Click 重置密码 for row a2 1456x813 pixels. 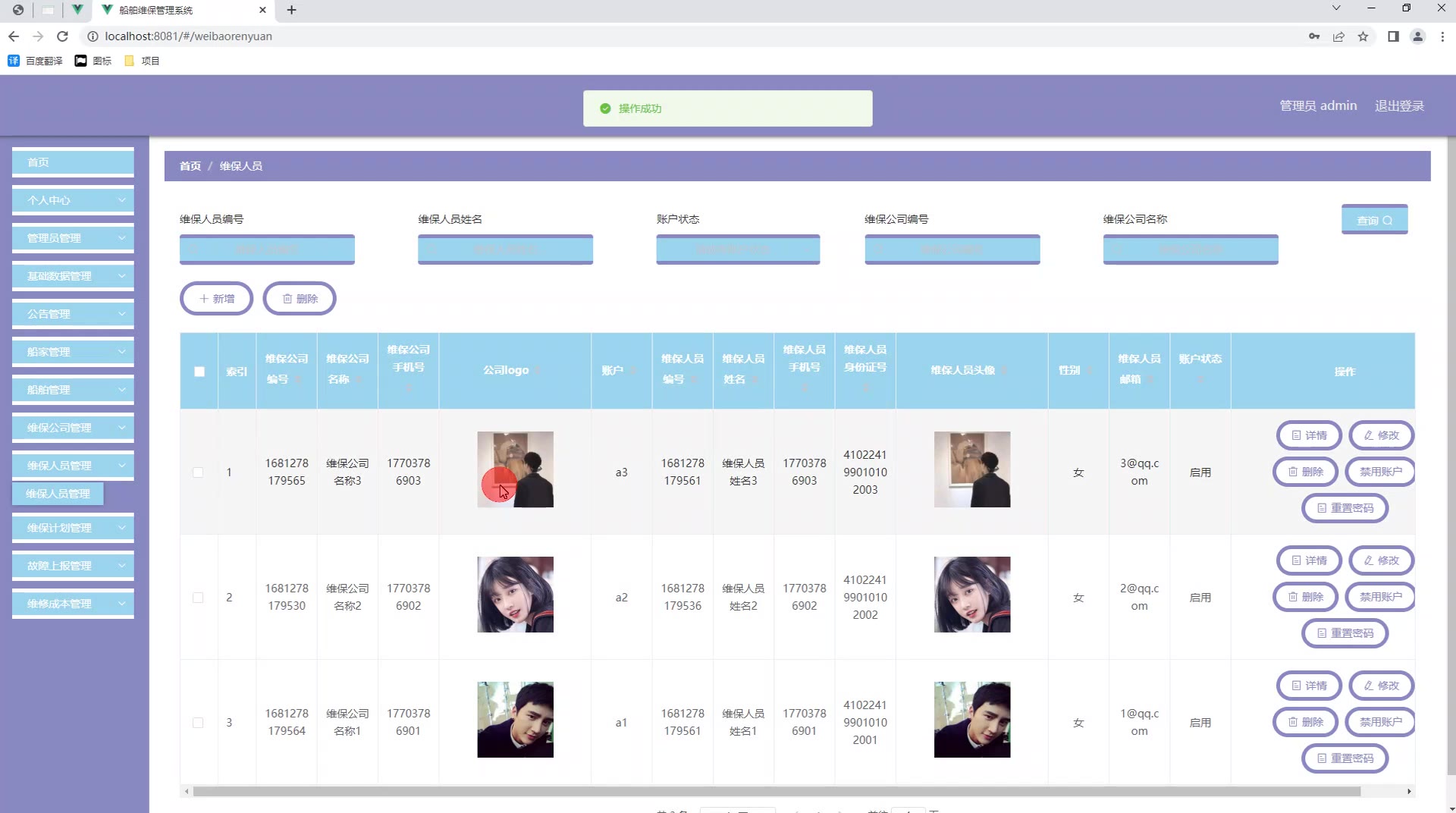tap(1345, 633)
